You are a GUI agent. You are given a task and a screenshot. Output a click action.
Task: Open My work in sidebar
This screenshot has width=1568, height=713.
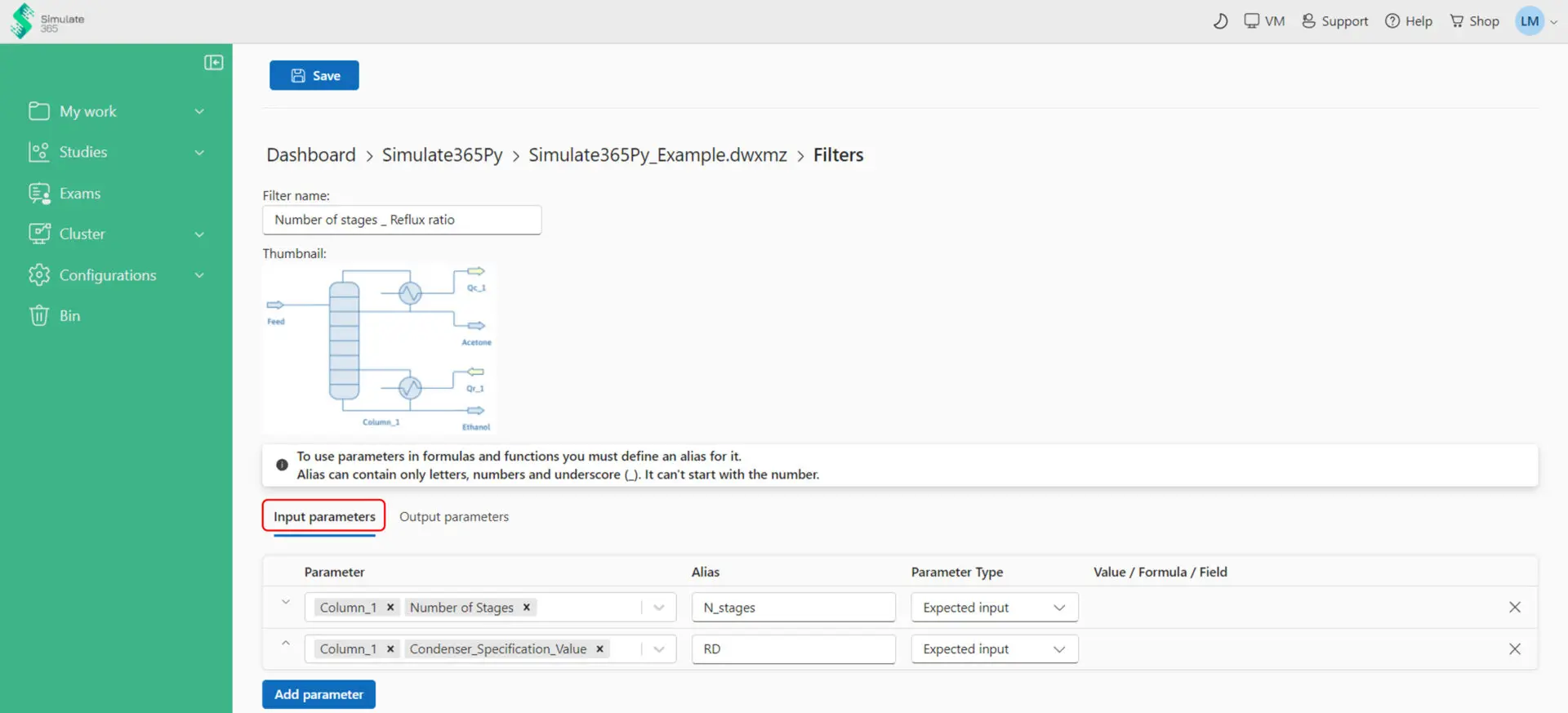[x=87, y=111]
